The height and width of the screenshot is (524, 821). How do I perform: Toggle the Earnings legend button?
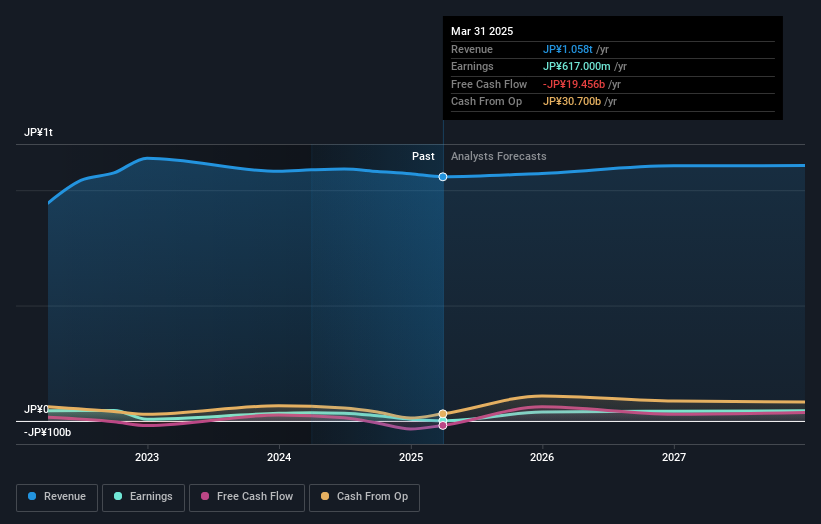tap(143, 497)
